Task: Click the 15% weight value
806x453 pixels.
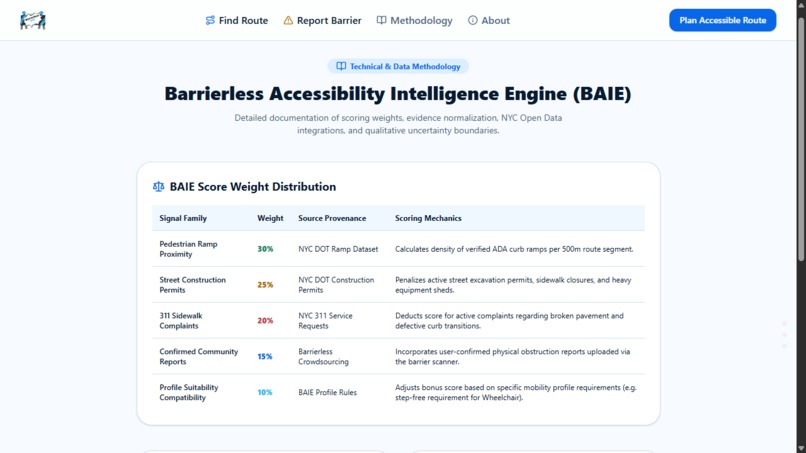Action: click(x=265, y=356)
